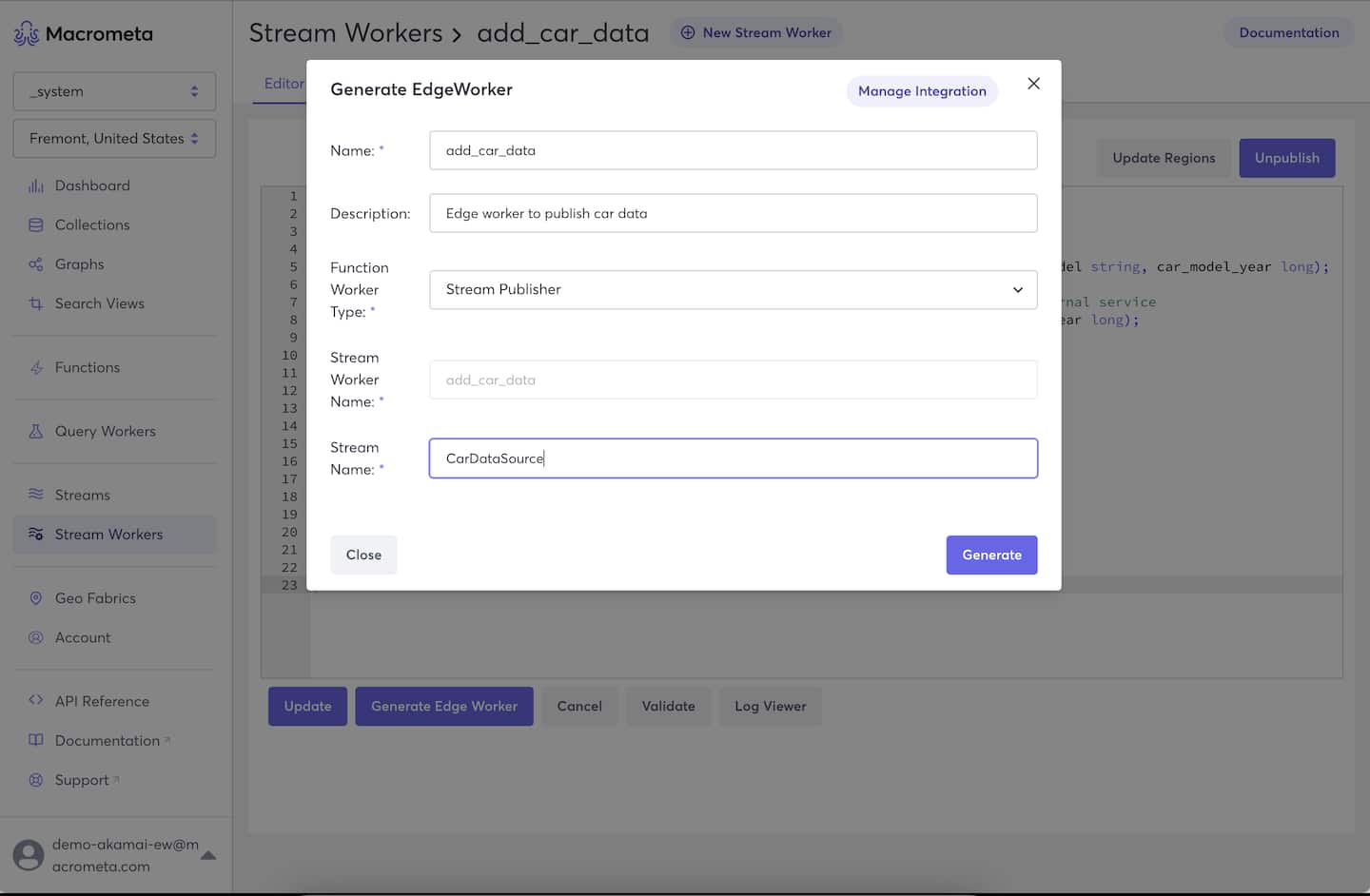The width and height of the screenshot is (1370, 896).
Task: Click the Close button in the dialog
Action: click(x=363, y=555)
